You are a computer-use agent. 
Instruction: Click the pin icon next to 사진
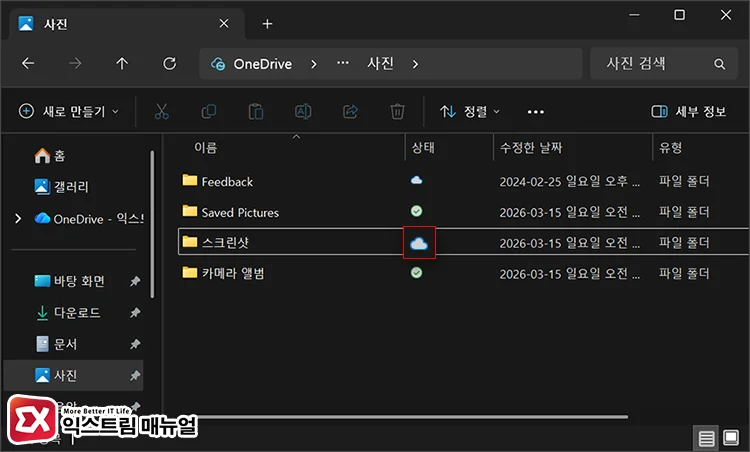[x=135, y=375]
